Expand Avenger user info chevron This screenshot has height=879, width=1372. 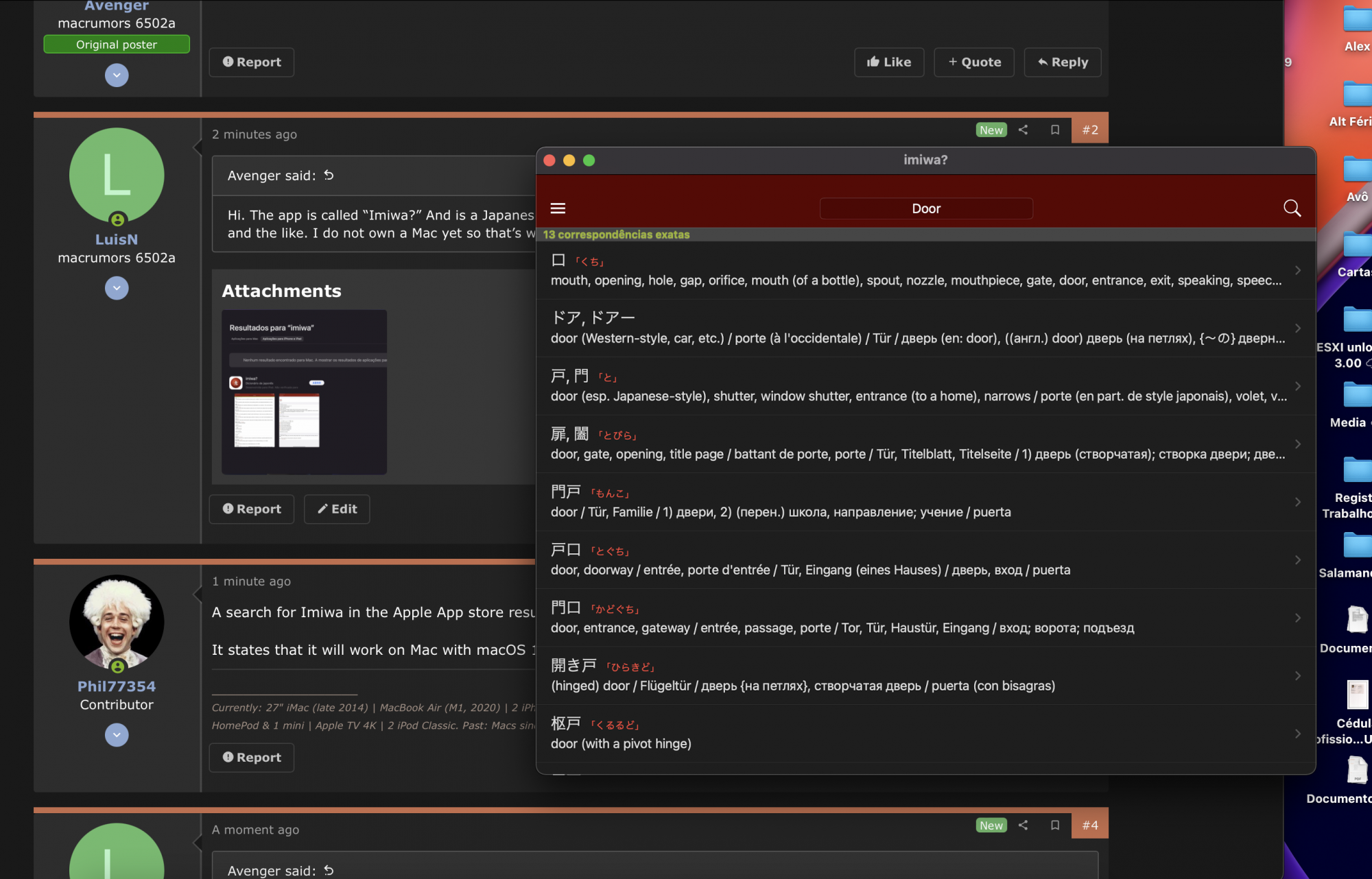point(117,75)
